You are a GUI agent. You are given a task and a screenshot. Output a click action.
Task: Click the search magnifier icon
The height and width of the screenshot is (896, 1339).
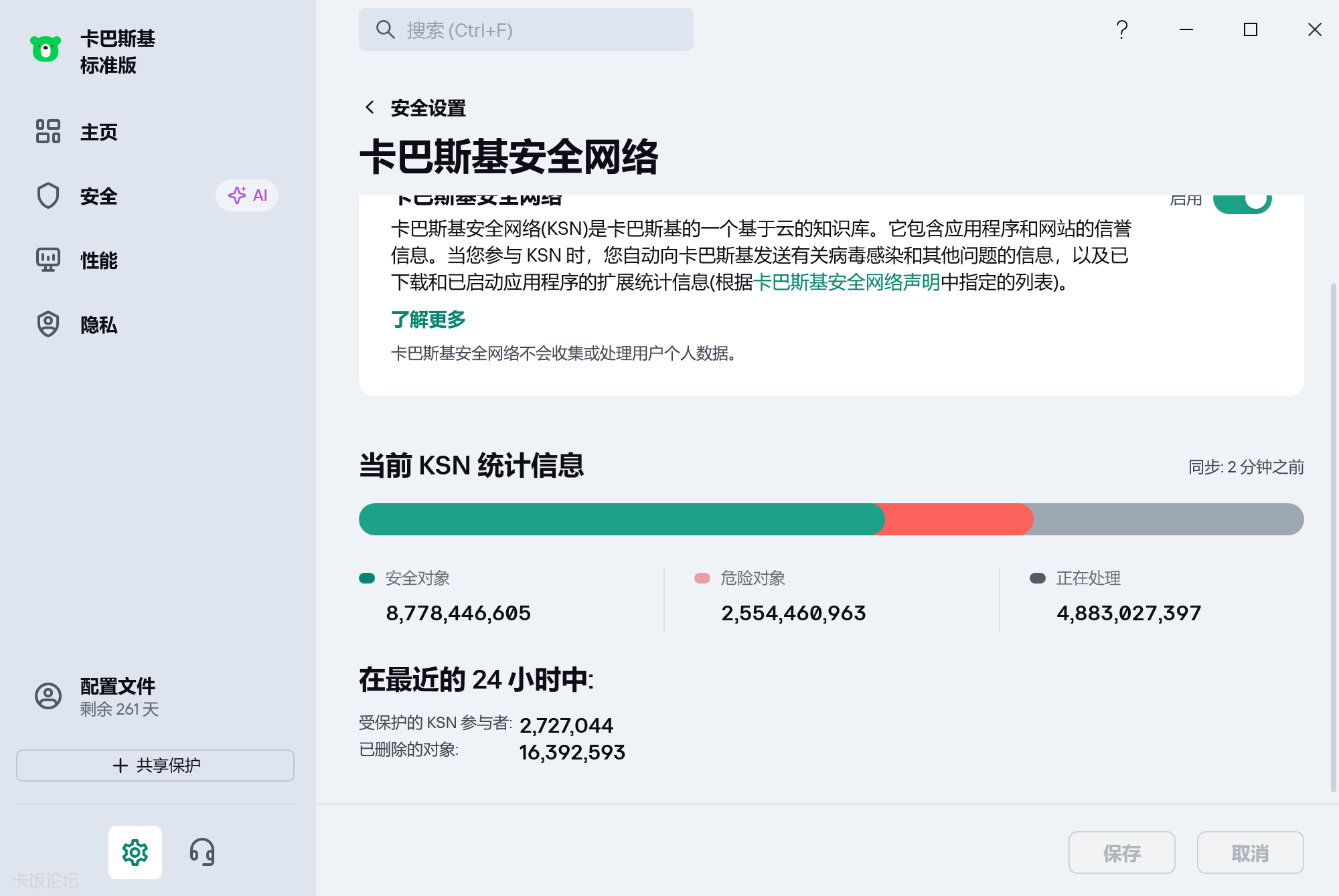point(385,29)
